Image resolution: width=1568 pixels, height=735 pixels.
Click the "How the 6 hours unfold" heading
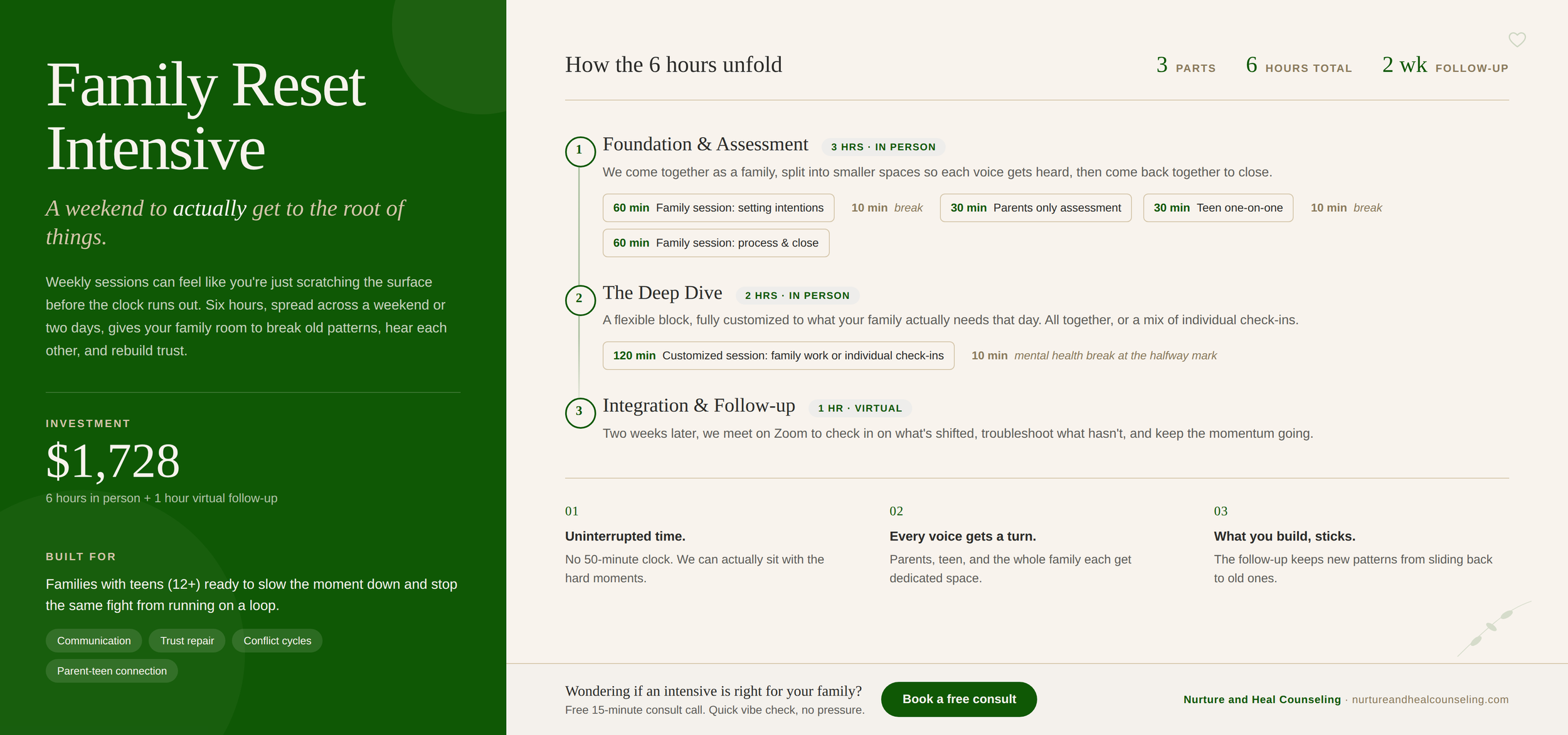[x=673, y=65]
